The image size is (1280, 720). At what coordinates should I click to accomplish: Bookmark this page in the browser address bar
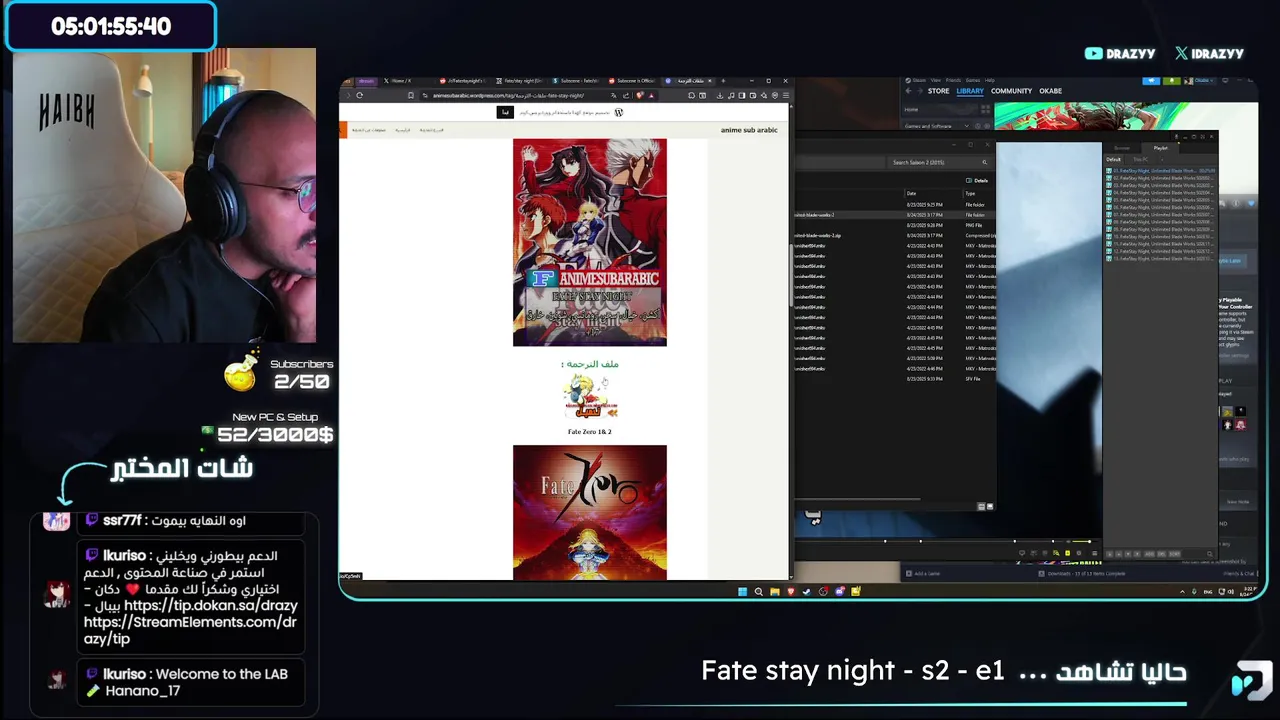tap(410, 95)
